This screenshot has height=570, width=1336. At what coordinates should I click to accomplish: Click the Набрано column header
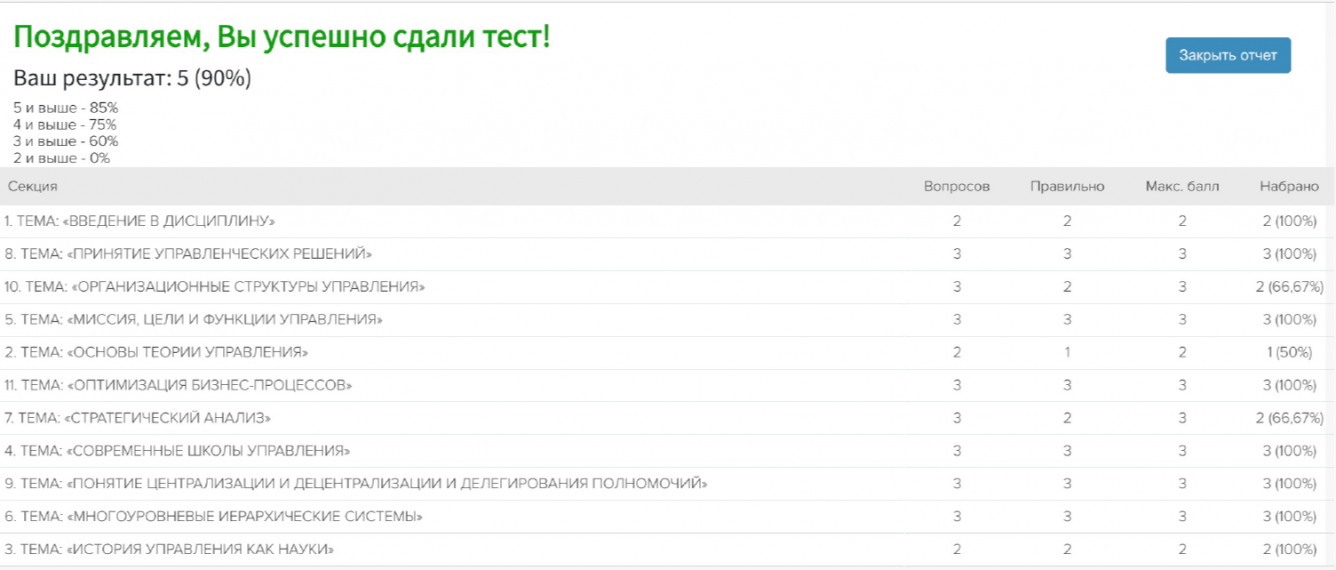pos(1289,187)
